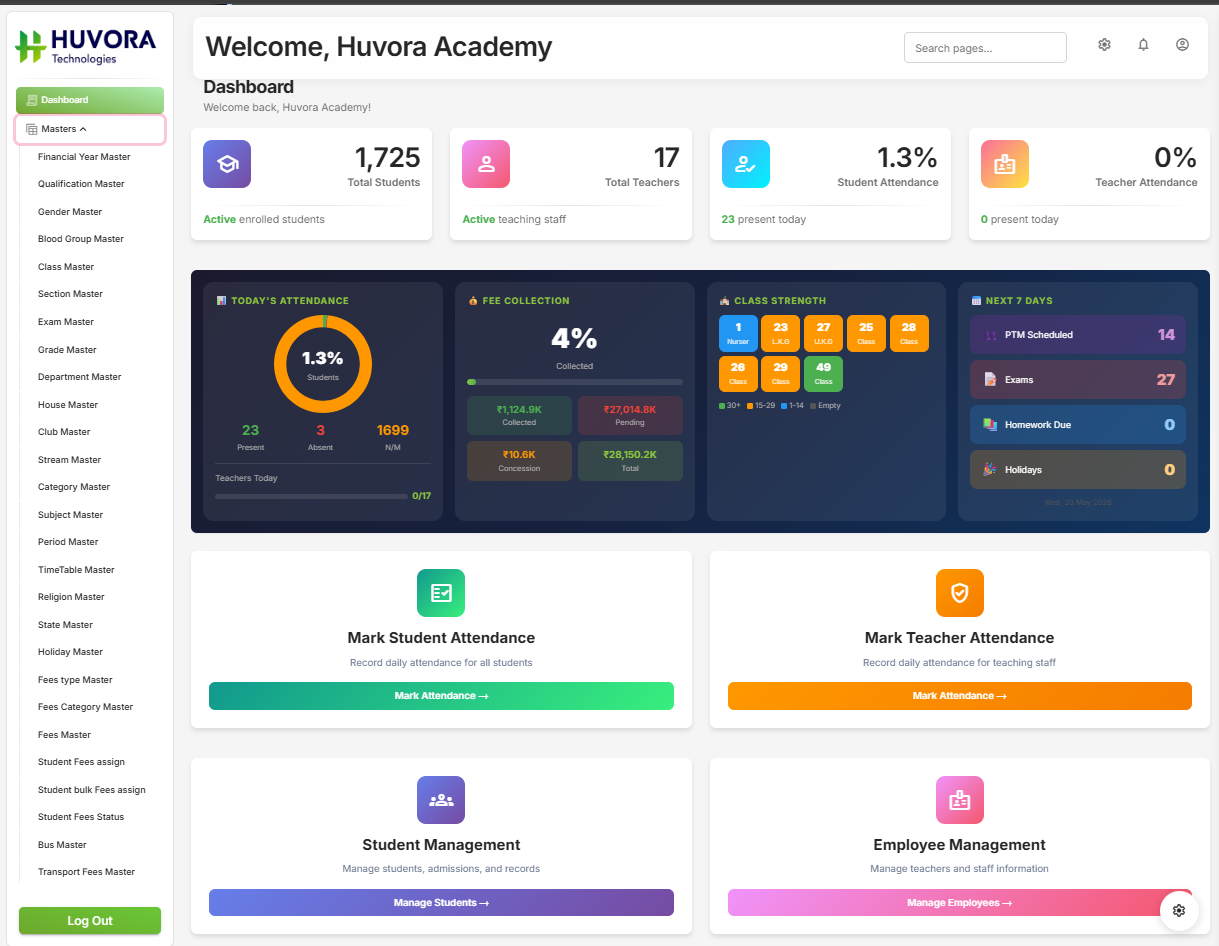Click the orange shield icon above Mark Teacher Attendance
1219x946 pixels.
tap(960, 593)
